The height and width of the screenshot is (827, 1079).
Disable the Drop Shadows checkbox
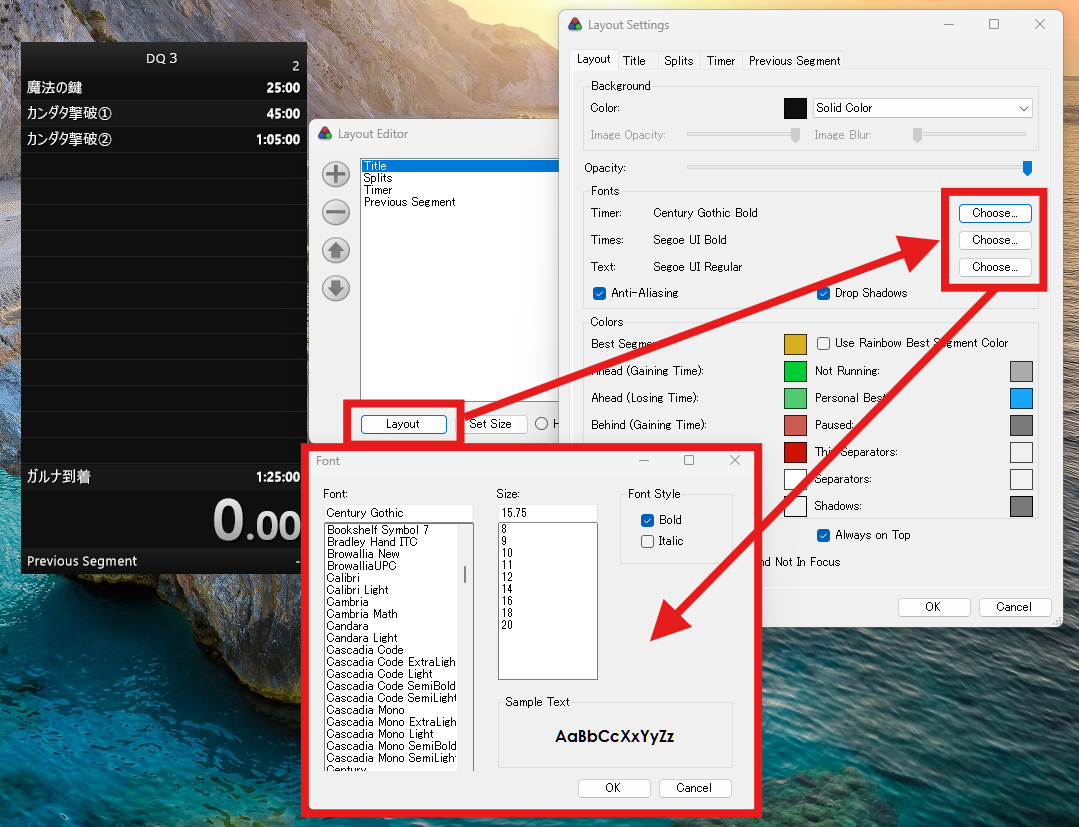pos(824,293)
